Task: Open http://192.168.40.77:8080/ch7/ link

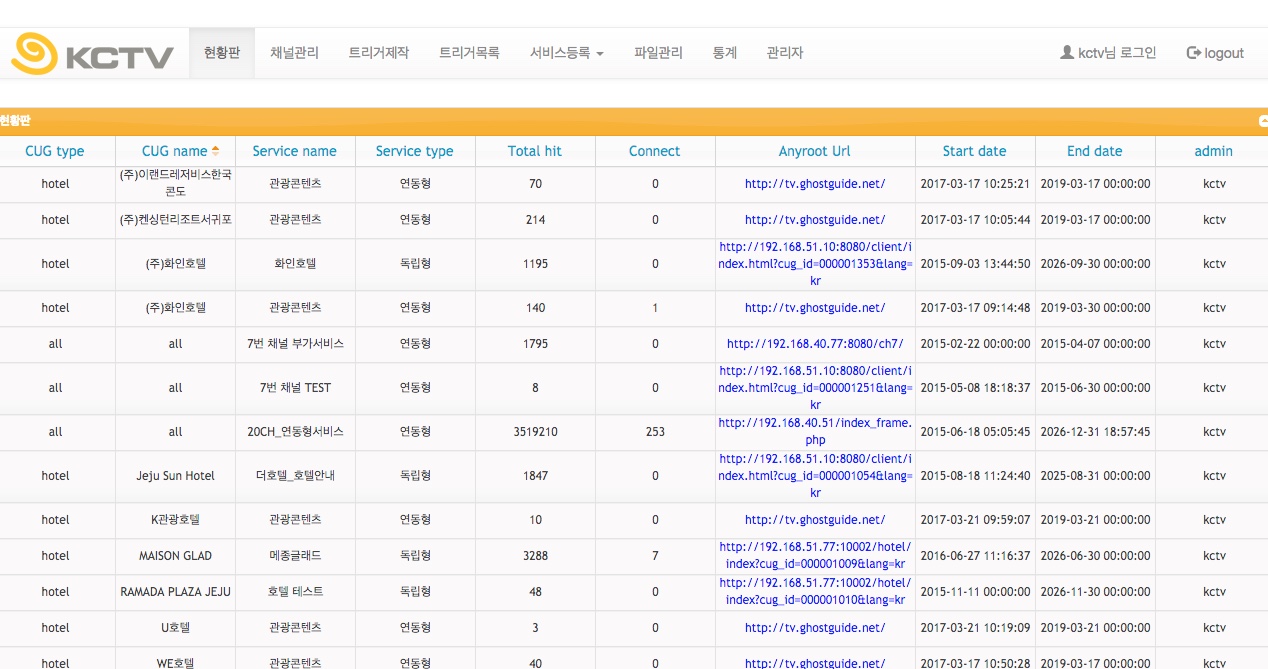Action: [815, 344]
